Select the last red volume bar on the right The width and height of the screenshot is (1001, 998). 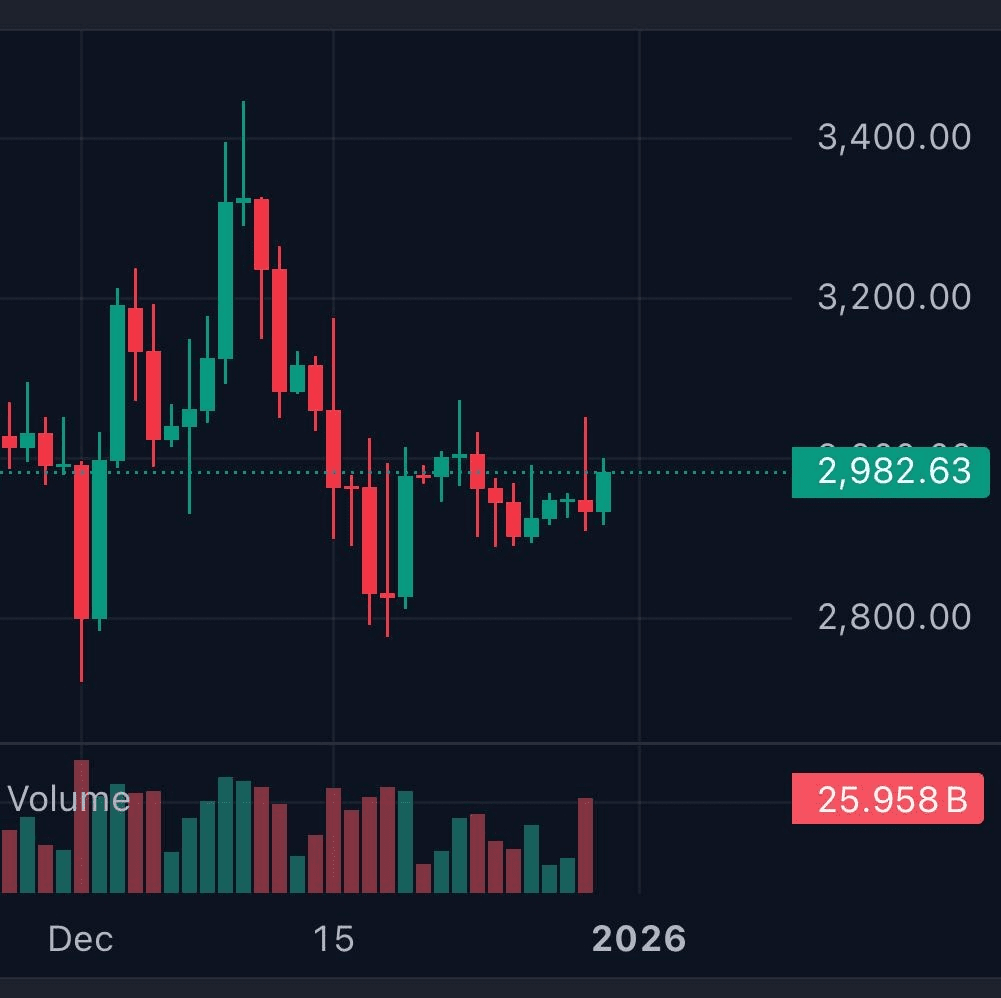point(586,845)
